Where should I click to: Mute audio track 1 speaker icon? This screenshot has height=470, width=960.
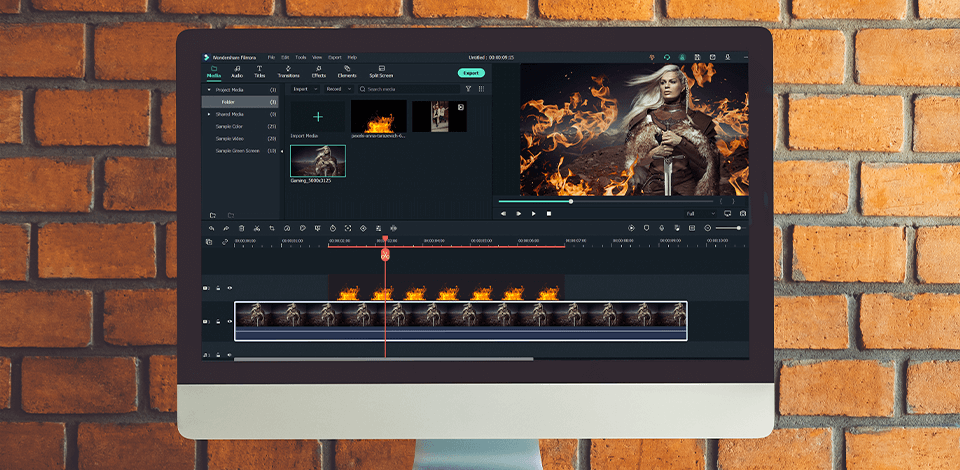click(230, 354)
